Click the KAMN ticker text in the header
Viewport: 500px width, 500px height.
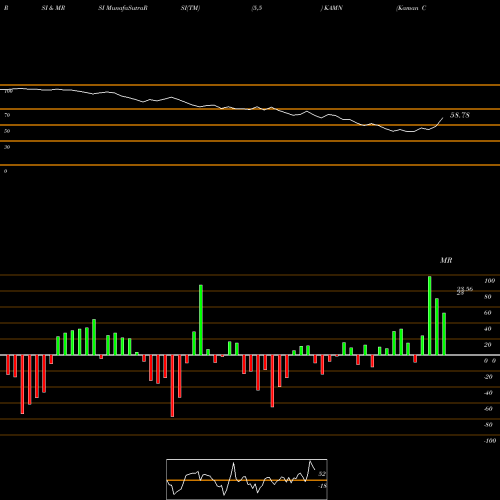tap(333, 8)
